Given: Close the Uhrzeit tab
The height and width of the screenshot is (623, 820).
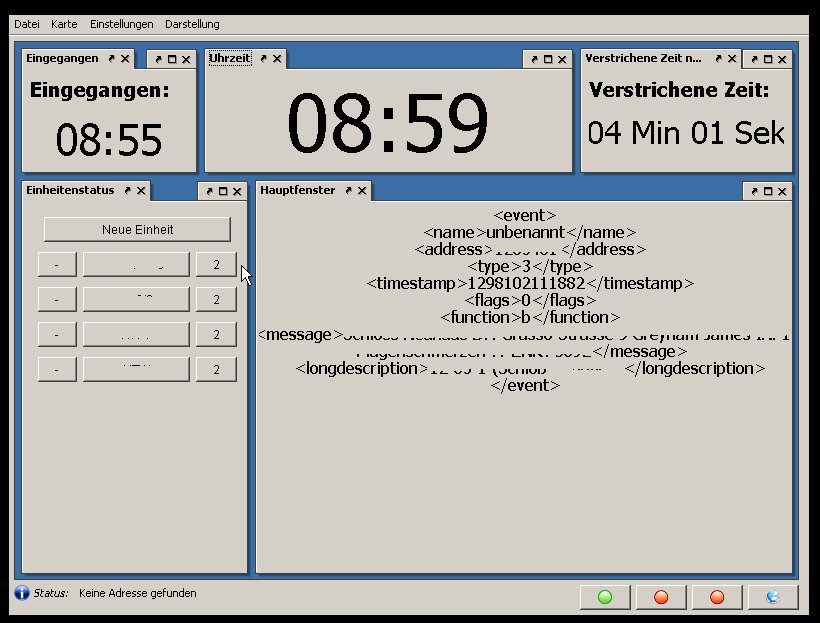Looking at the screenshot, I should pyautogui.click(x=276, y=59).
